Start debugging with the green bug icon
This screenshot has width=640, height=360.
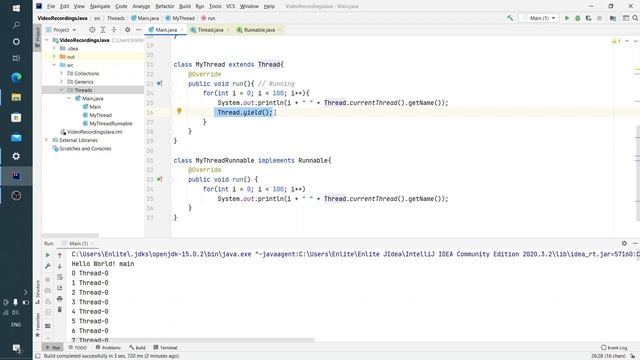(x=578, y=18)
